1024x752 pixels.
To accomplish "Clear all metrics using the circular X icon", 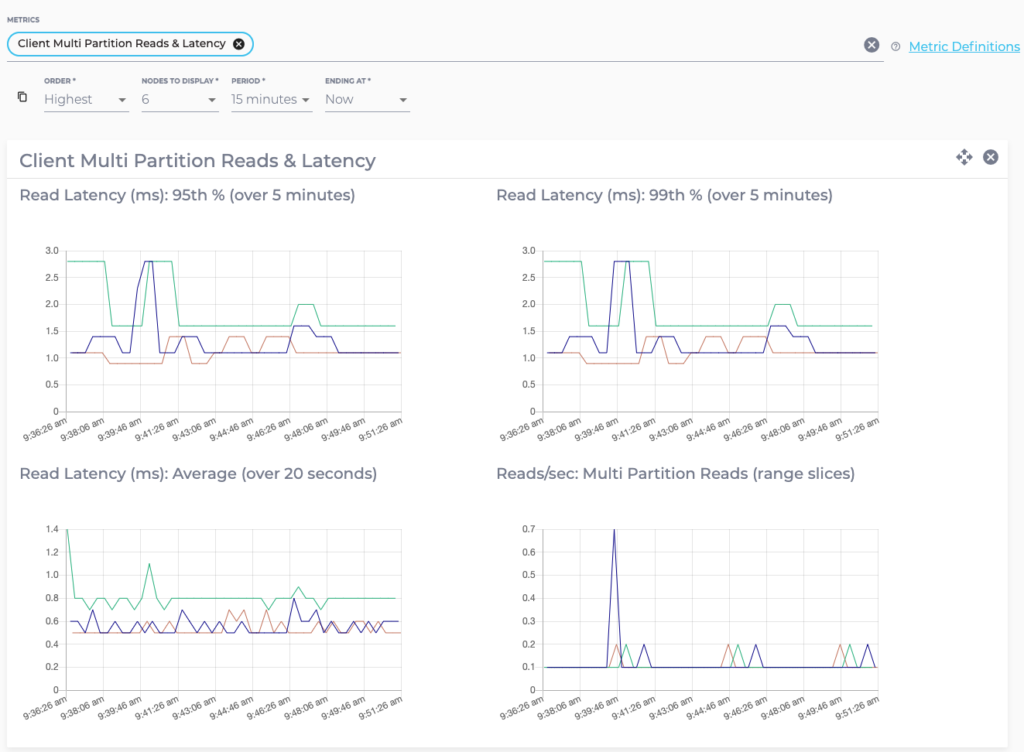I will click(x=871, y=44).
